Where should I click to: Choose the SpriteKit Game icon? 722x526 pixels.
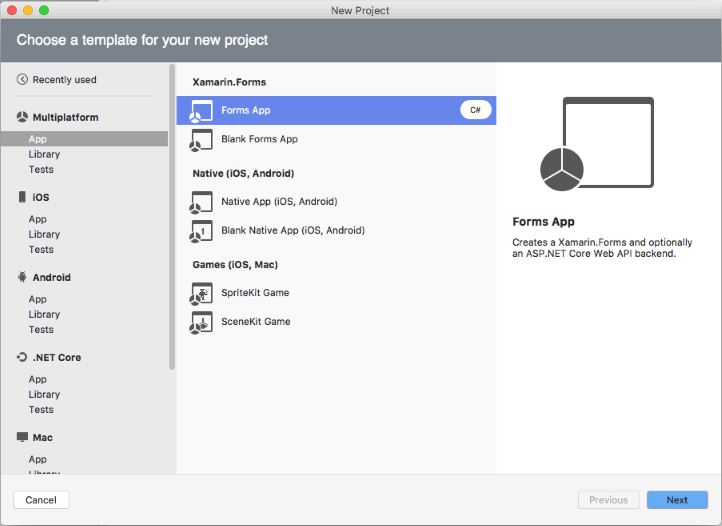(x=201, y=293)
